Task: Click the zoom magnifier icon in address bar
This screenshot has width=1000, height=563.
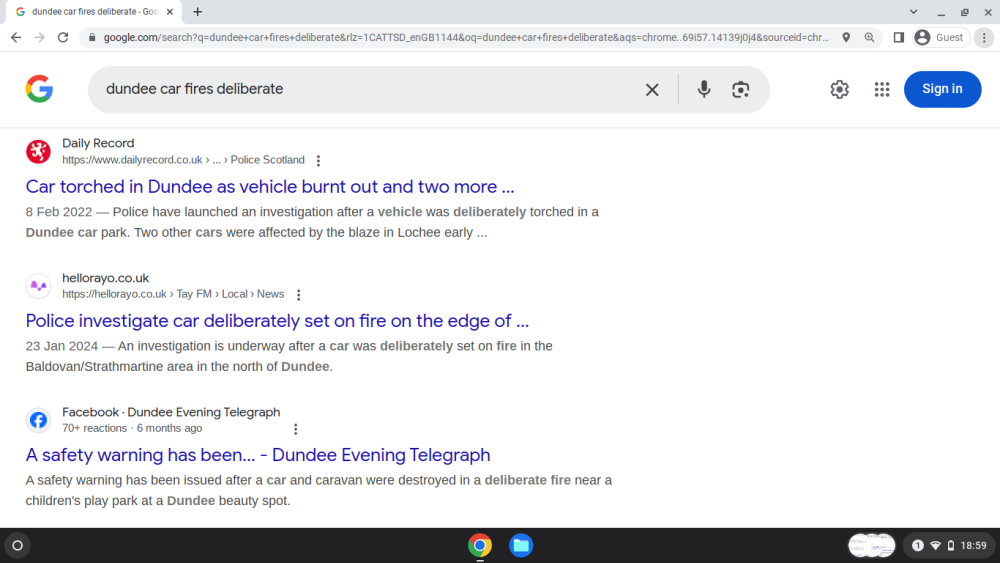Action: point(869,38)
